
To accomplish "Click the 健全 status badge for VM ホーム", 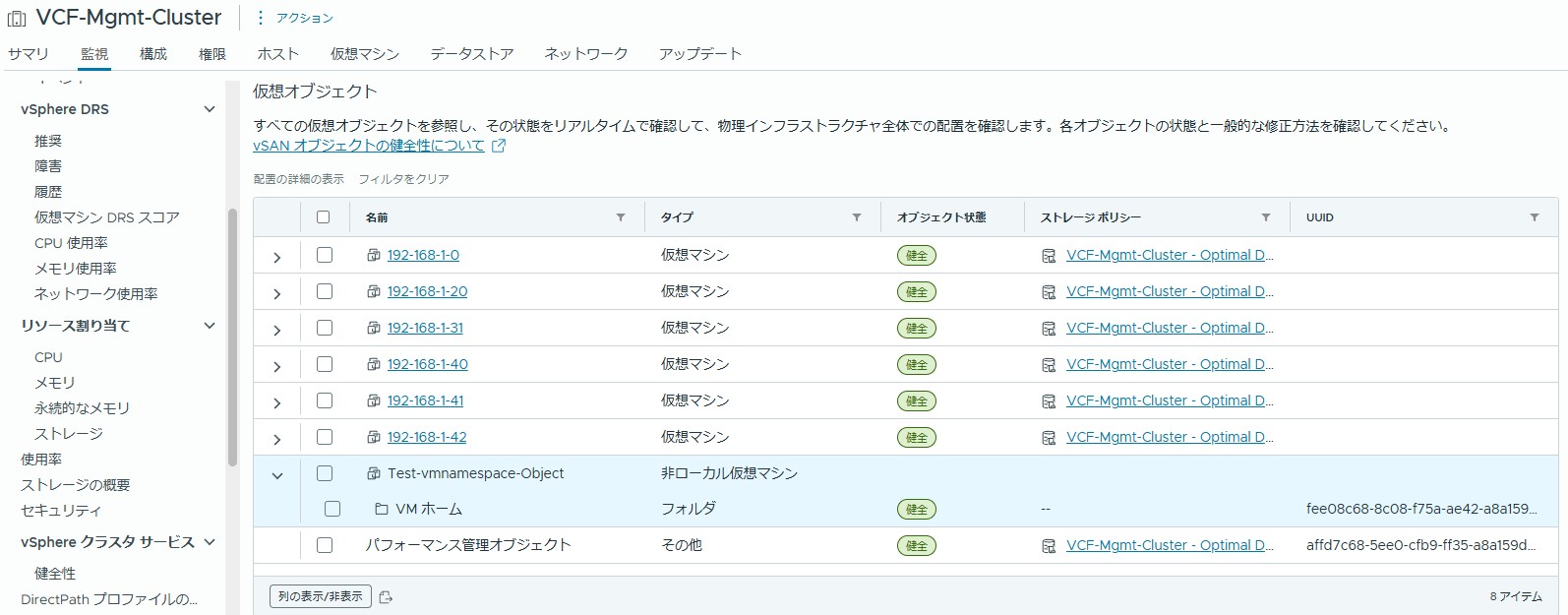I will (917, 510).
